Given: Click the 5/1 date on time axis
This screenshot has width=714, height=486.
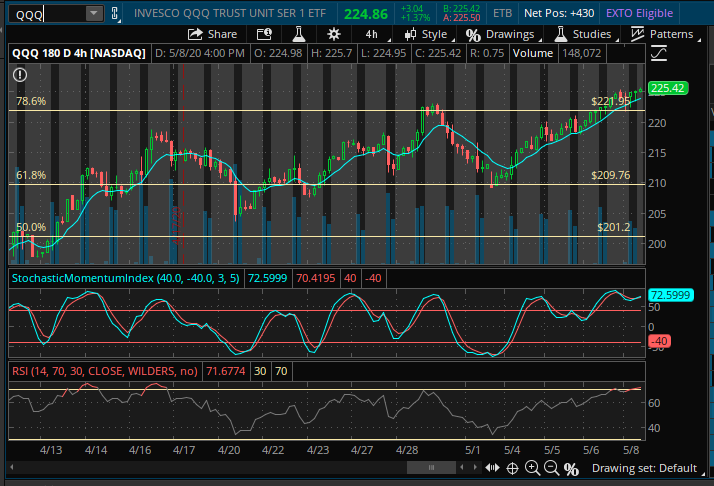Looking at the screenshot, I should click(472, 450).
